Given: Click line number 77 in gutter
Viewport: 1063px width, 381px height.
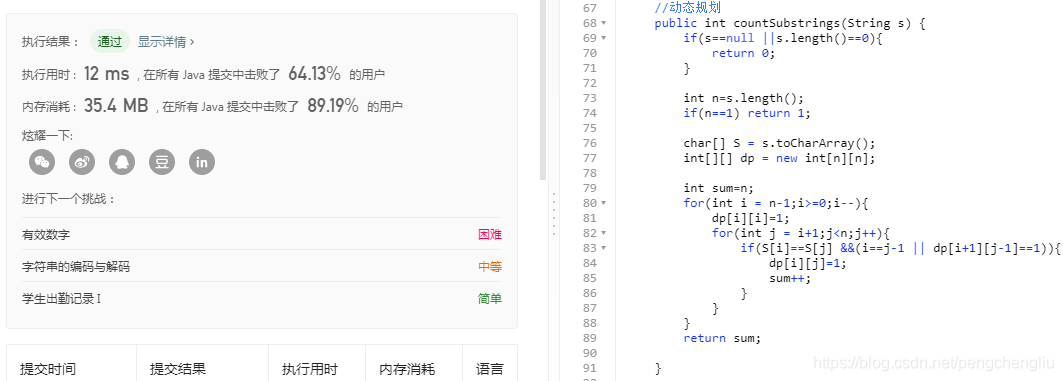Looking at the screenshot, I should [x=589, y=158].
